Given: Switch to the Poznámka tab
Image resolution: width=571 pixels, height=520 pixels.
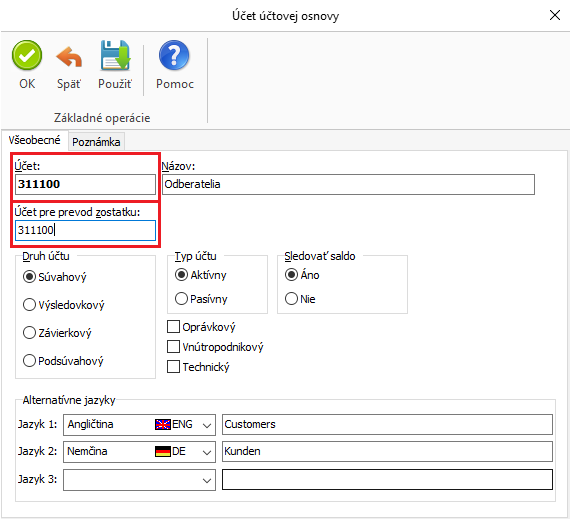Looking at the screenshot, I should click(x=96, y=142).
